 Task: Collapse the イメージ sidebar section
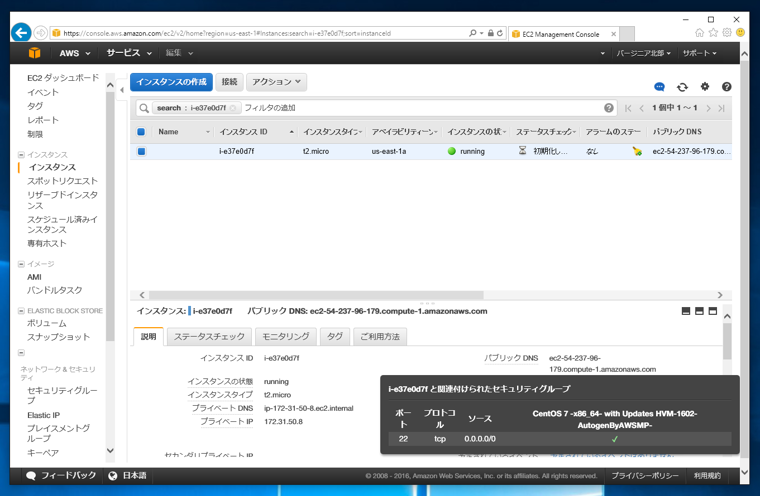click(21, 264)
